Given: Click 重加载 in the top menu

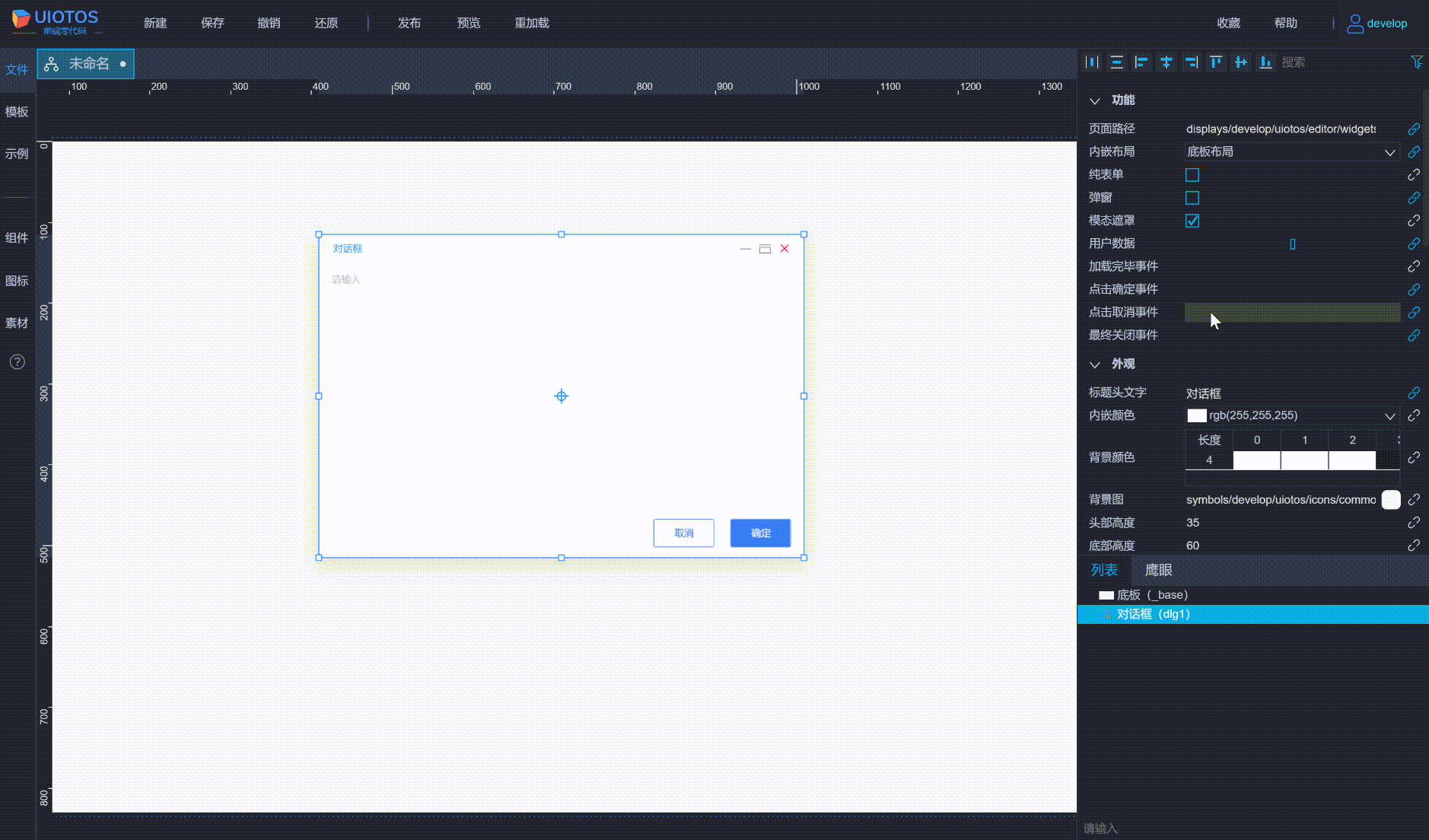Looking at the screenshot, I should point(532,23).
